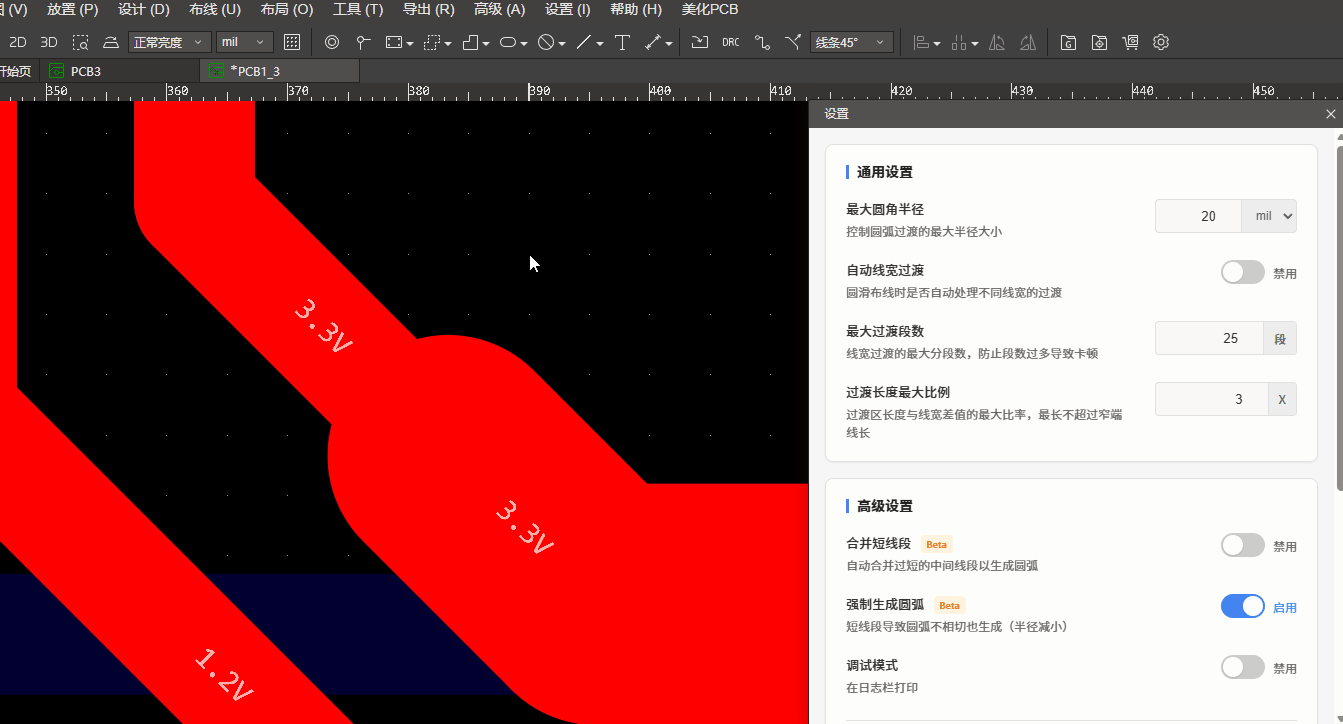Select the prohibited region circle tool
1343x724 pixels.
pos(546,42)
